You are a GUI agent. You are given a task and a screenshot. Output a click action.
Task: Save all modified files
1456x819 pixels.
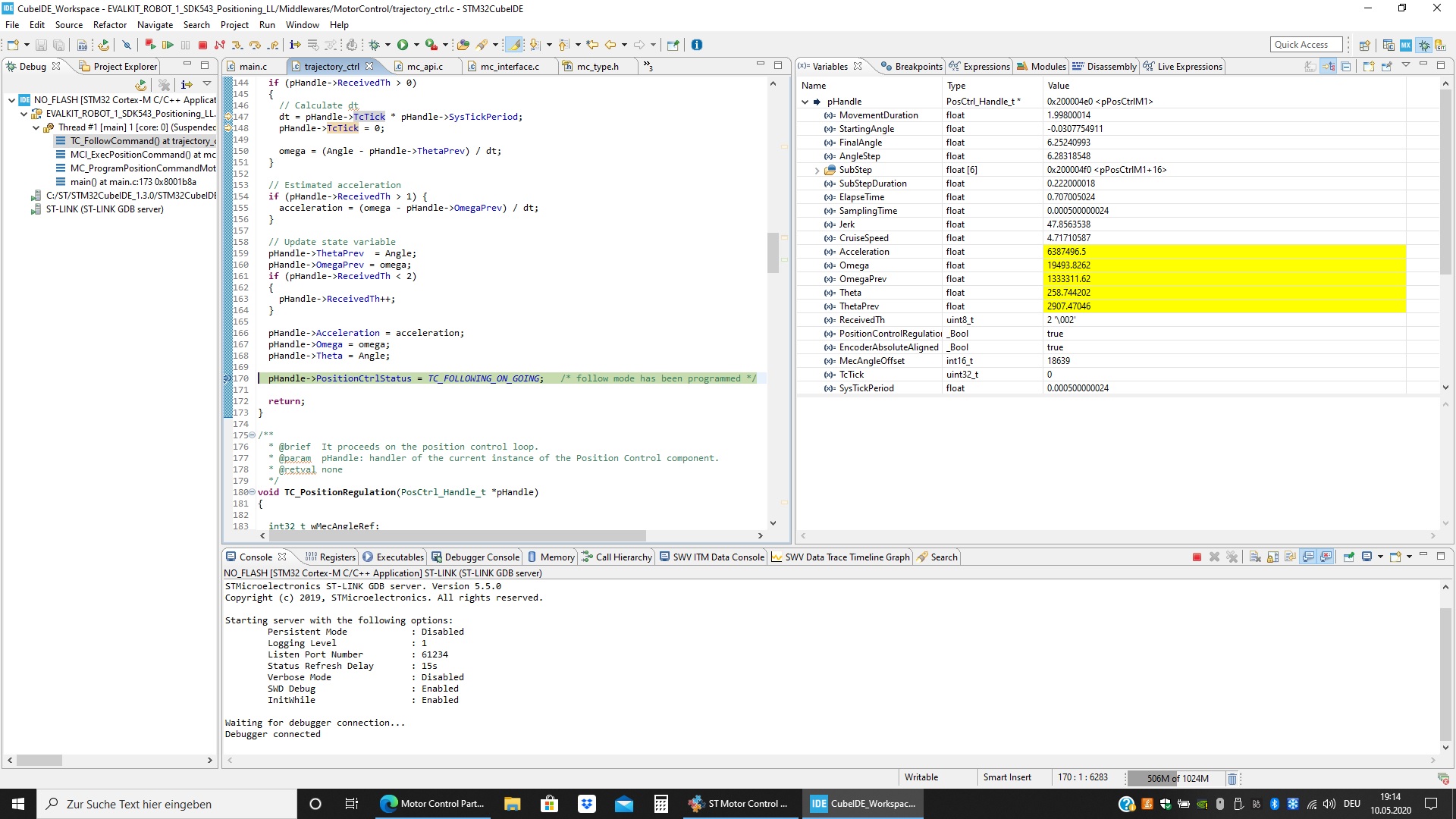(59, 45)
